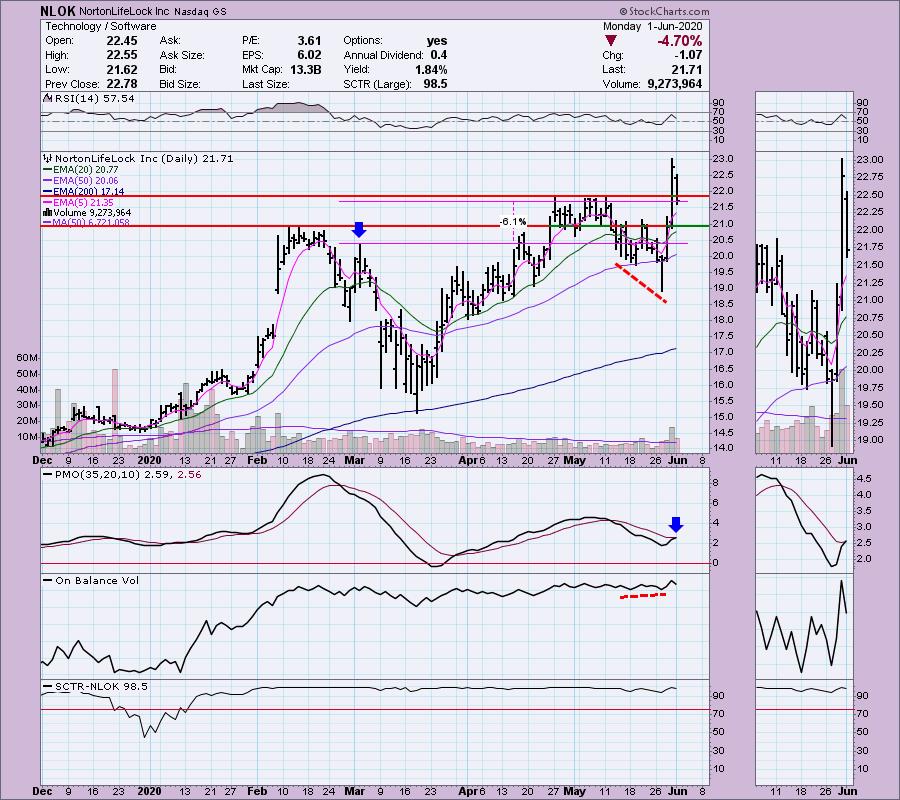This screenshot has width=900, height=800.
Task: Click the EMA(50) 20.06 legend entry
Action: 86,181
